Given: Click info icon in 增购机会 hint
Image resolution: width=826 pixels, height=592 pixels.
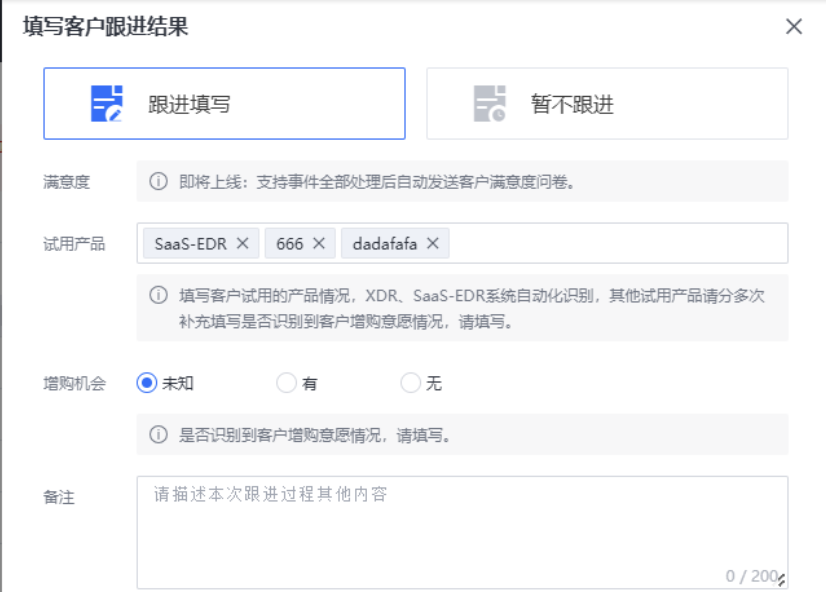Looking at the screenshot, I should coord(158,435).
